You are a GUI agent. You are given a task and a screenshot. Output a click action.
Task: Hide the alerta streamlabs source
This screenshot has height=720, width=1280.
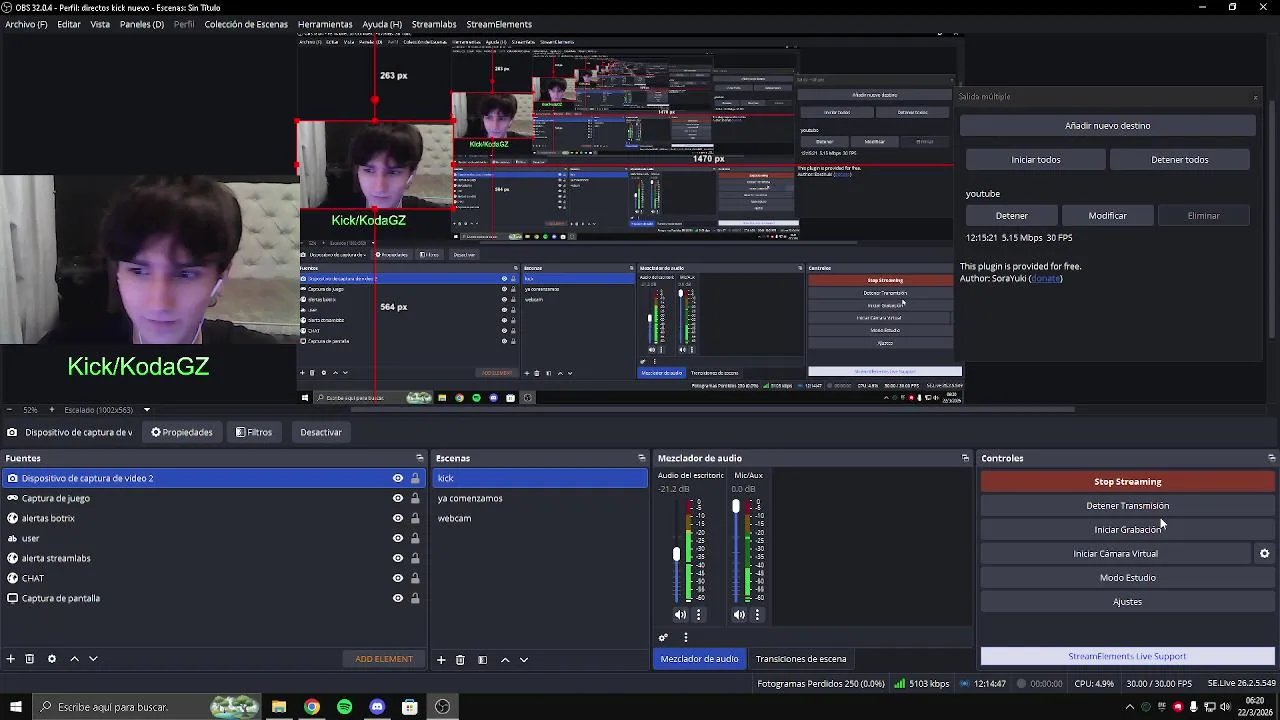click(398, 558)
